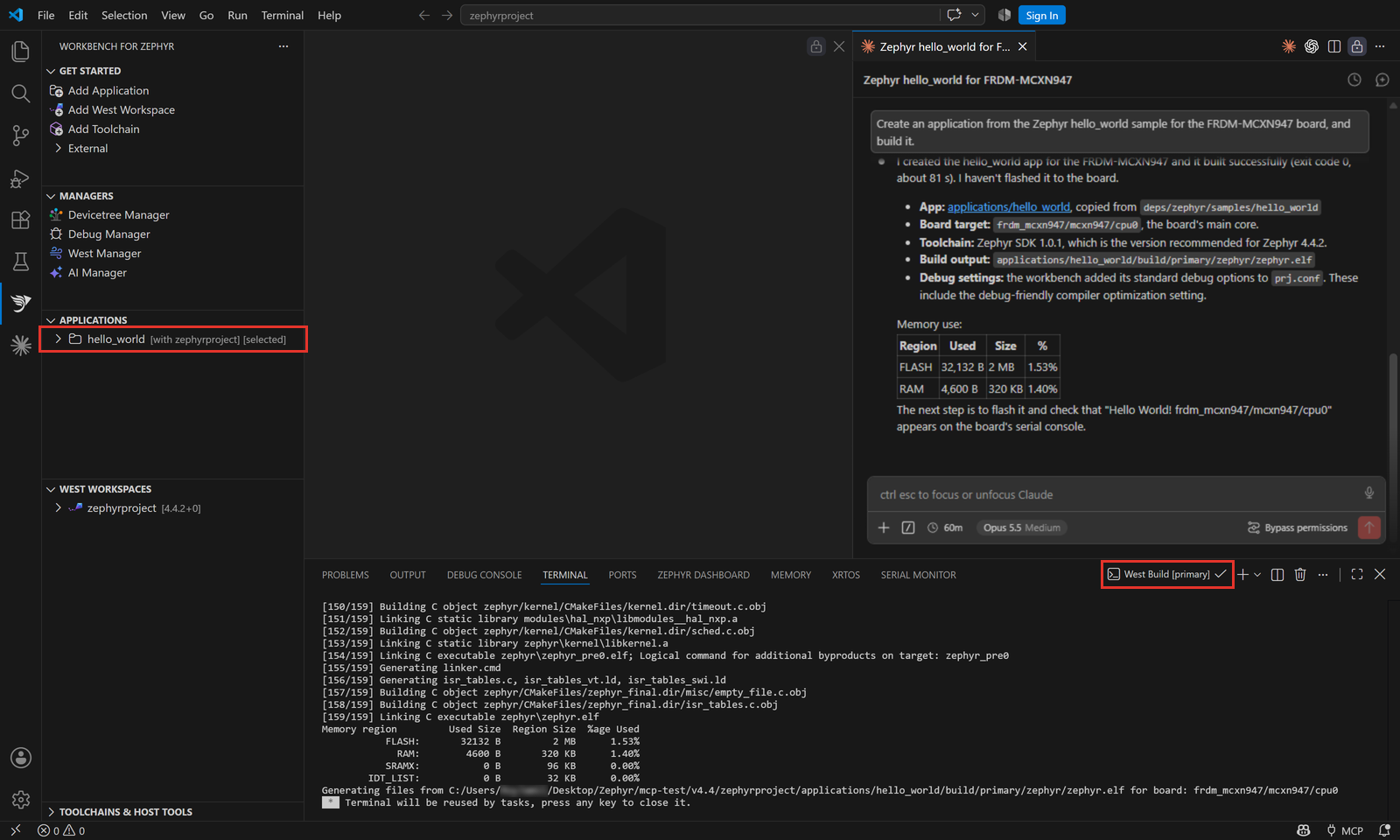Click the zephyrproject command center search box
The height and width of the screenshot is (840, 1400).
point(700,15)
